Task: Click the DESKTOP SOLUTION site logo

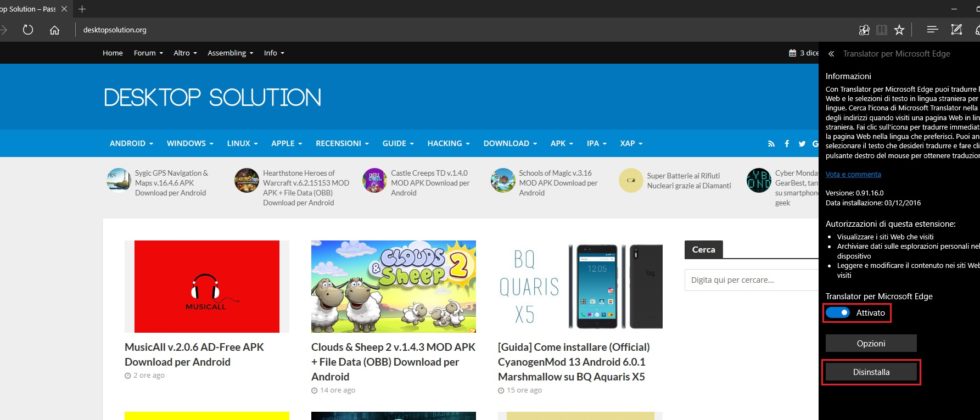Action: coord(212,98)
